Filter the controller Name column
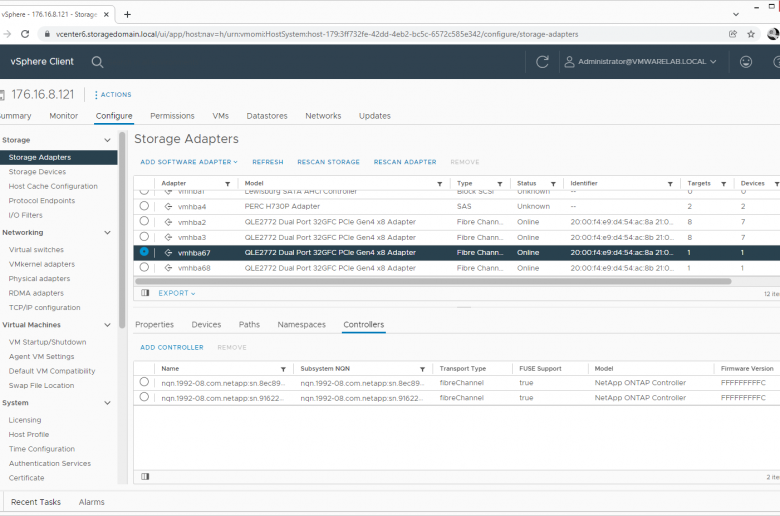The width and height of the screenshot is (780, 516). click(283, 369)
